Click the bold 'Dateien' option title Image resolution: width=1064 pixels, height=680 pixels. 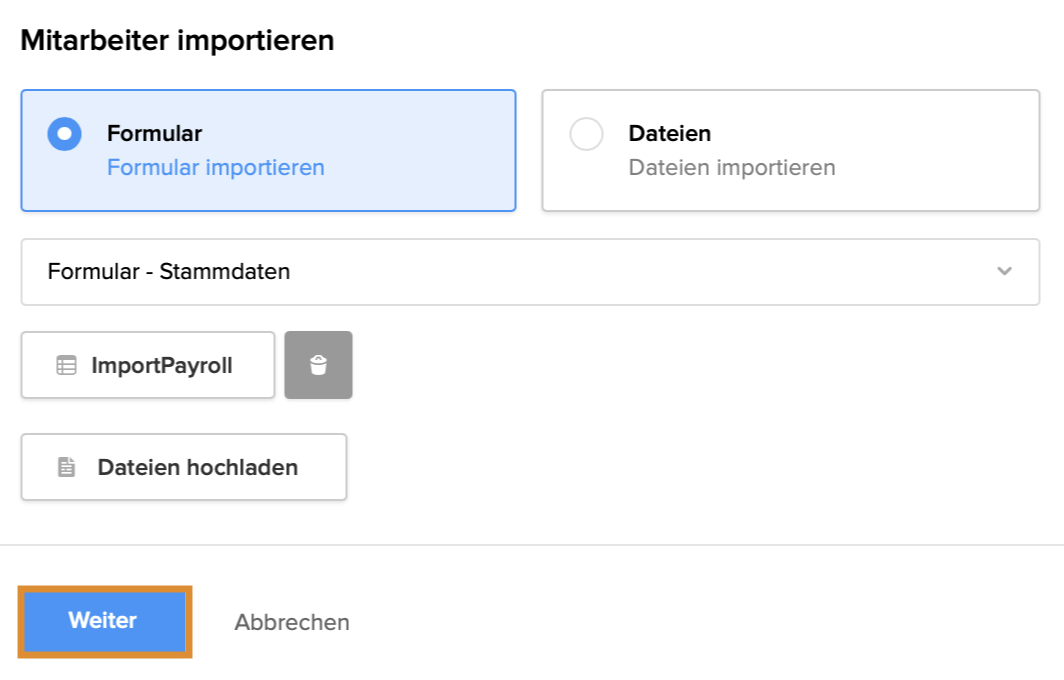(x=670, y=133)
